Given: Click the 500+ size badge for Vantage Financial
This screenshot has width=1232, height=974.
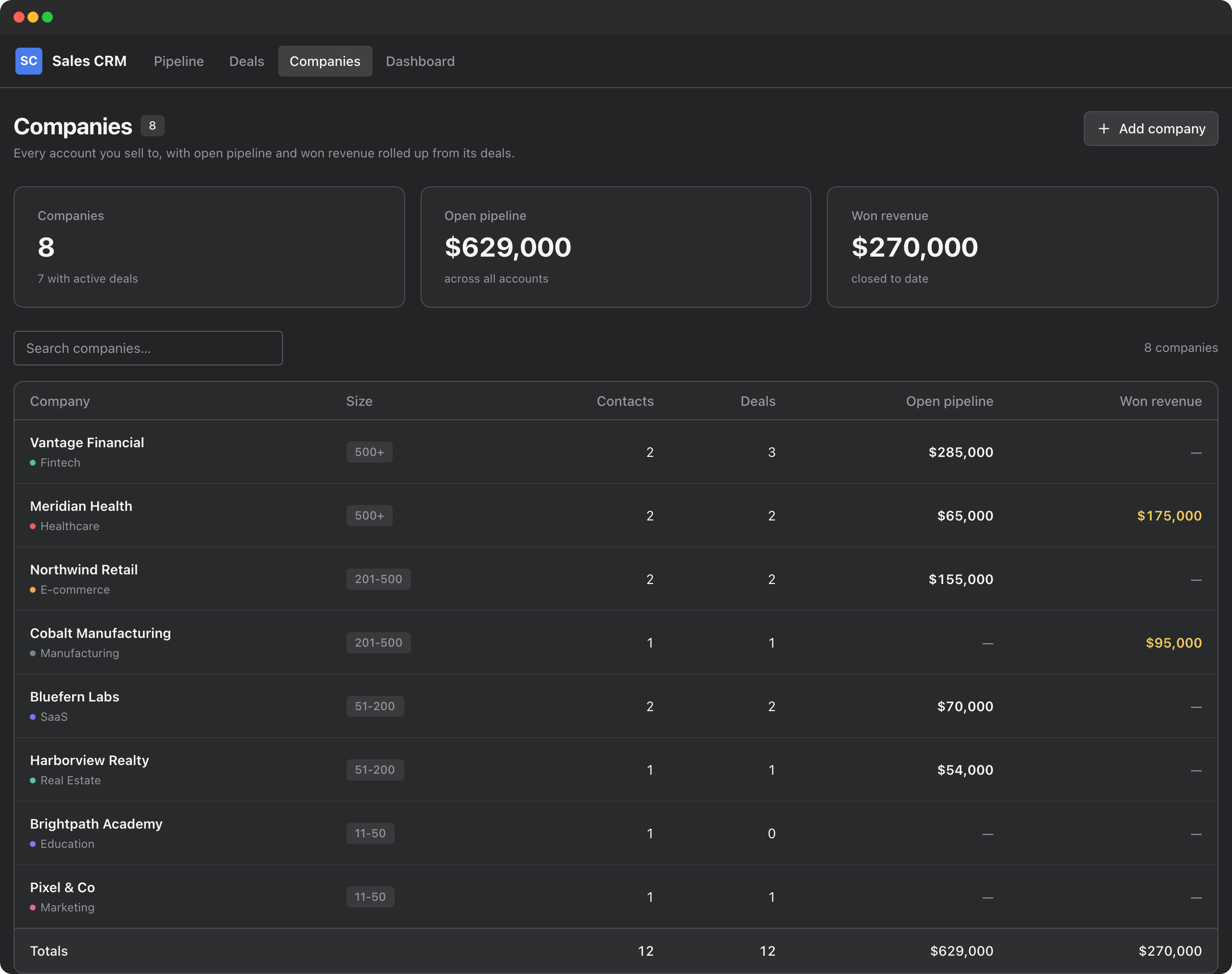Looking at the screenshot, I should 369,452.
